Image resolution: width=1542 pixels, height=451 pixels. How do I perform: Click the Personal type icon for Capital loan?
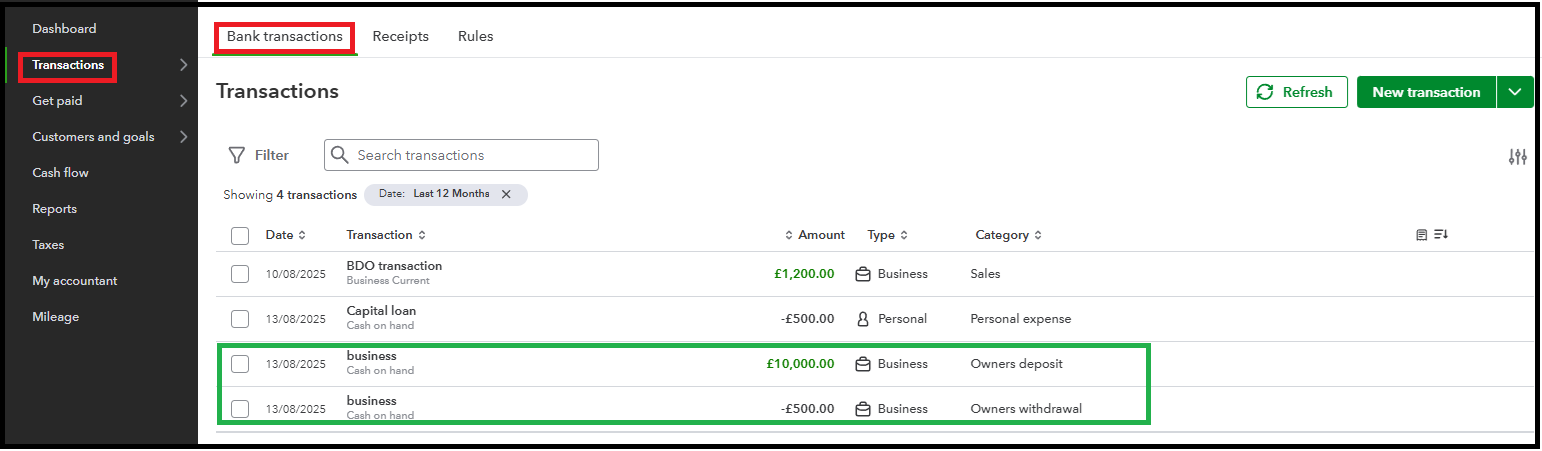tap(863, 319)
